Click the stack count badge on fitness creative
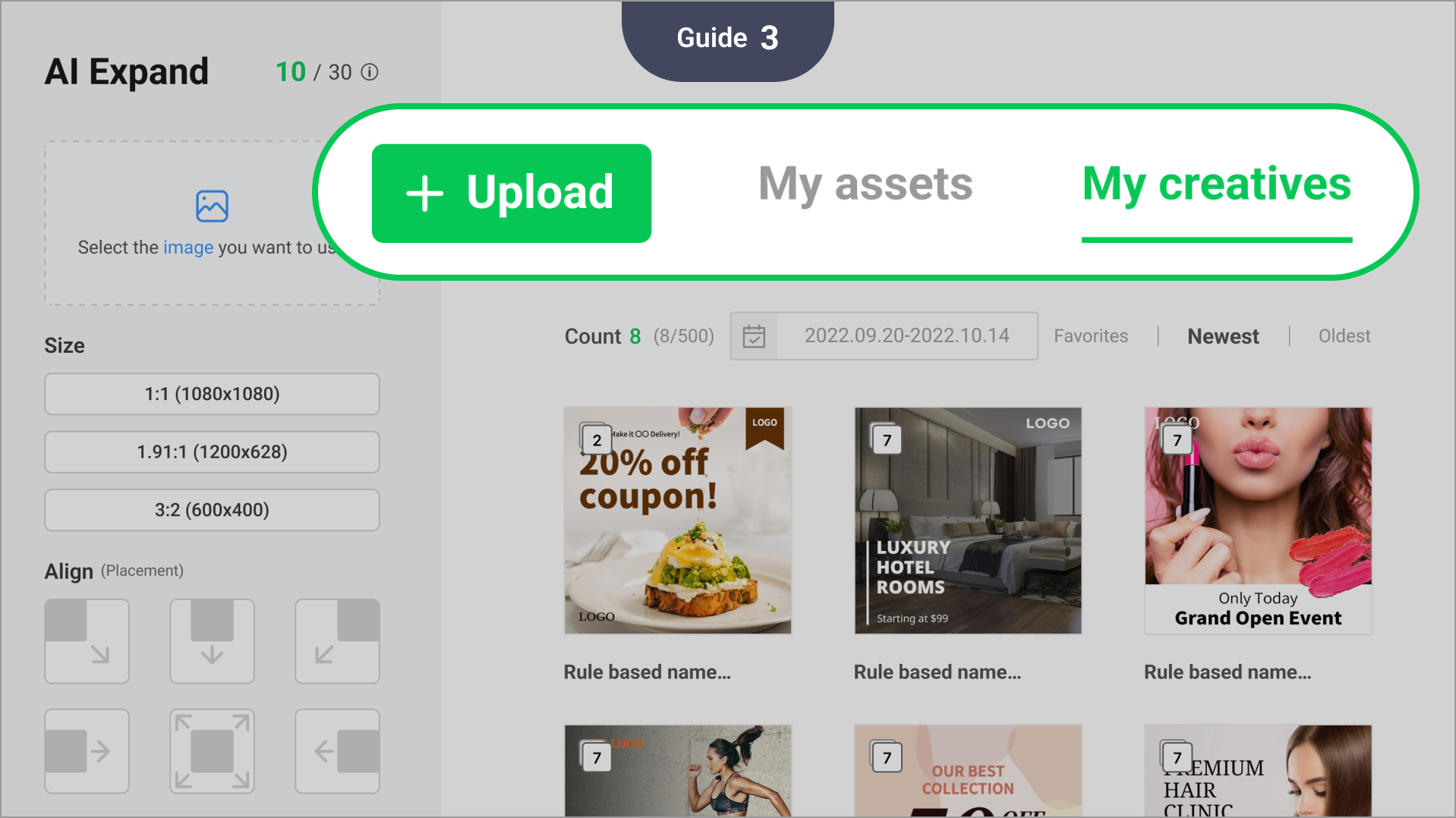The image size is (1456, 818). [596, 757]
